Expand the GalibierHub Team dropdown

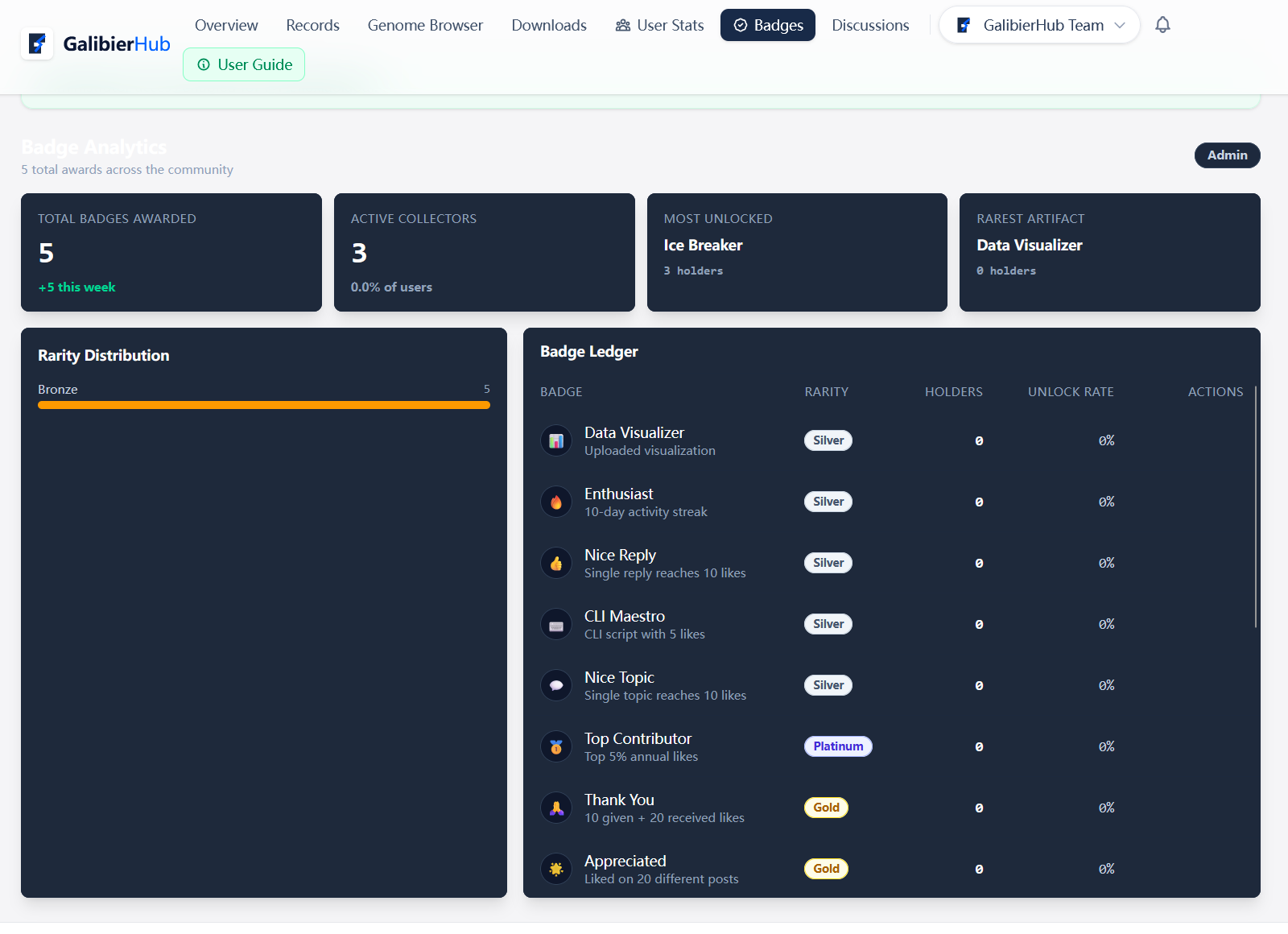[1039, 25]
